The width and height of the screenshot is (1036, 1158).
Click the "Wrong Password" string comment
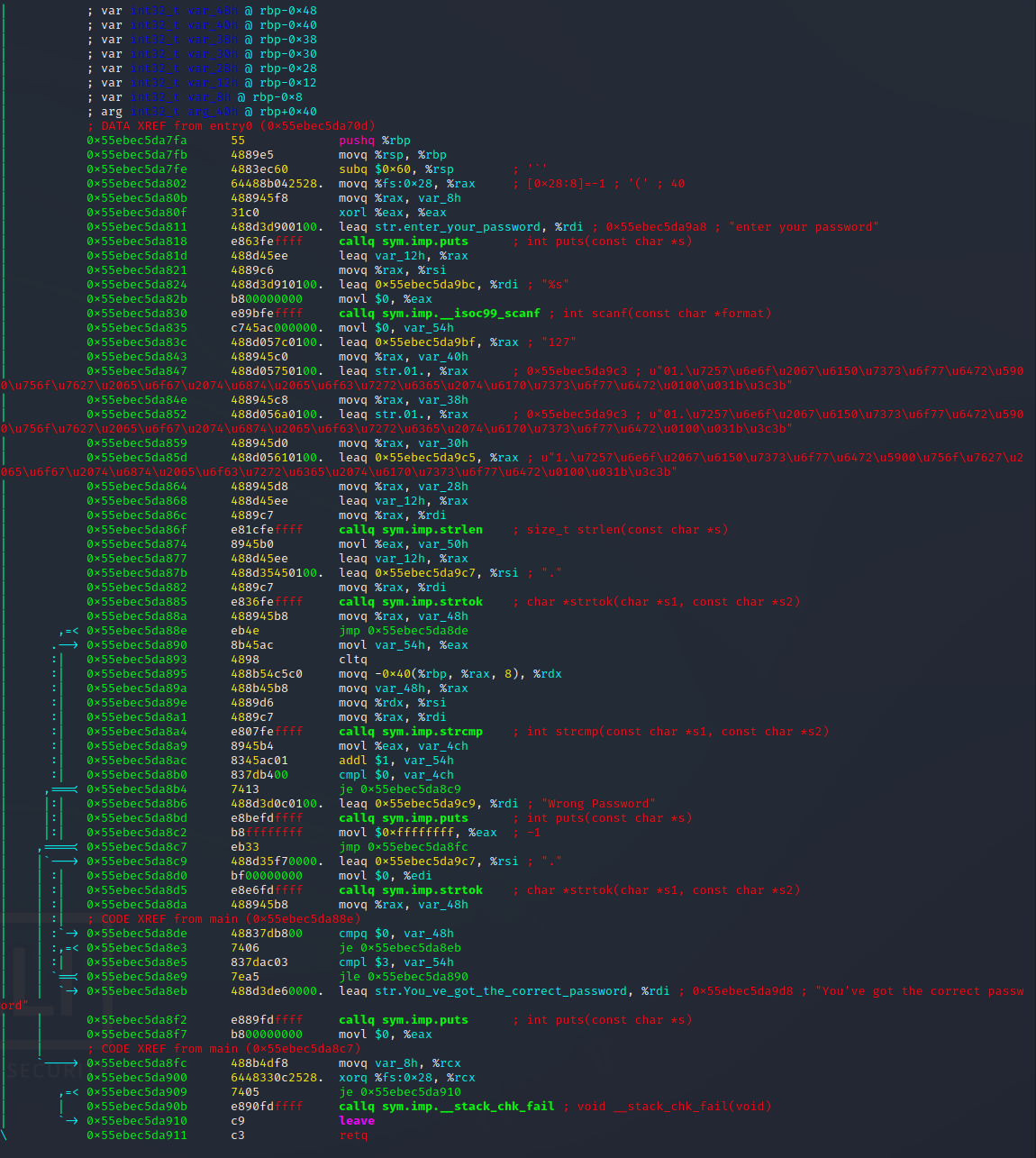click(598, 804)
